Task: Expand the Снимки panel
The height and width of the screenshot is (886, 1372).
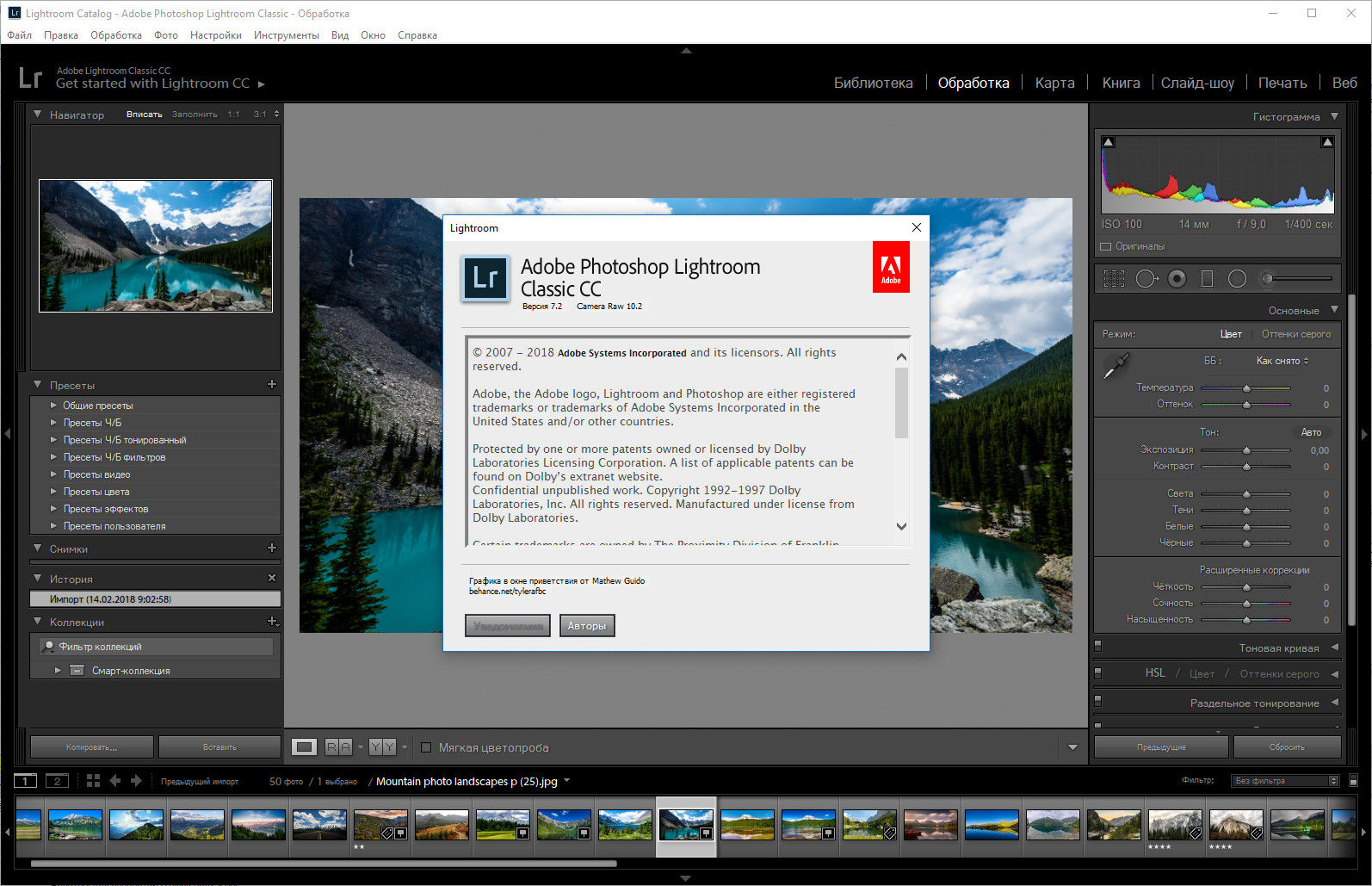Action: pos(37,548)
